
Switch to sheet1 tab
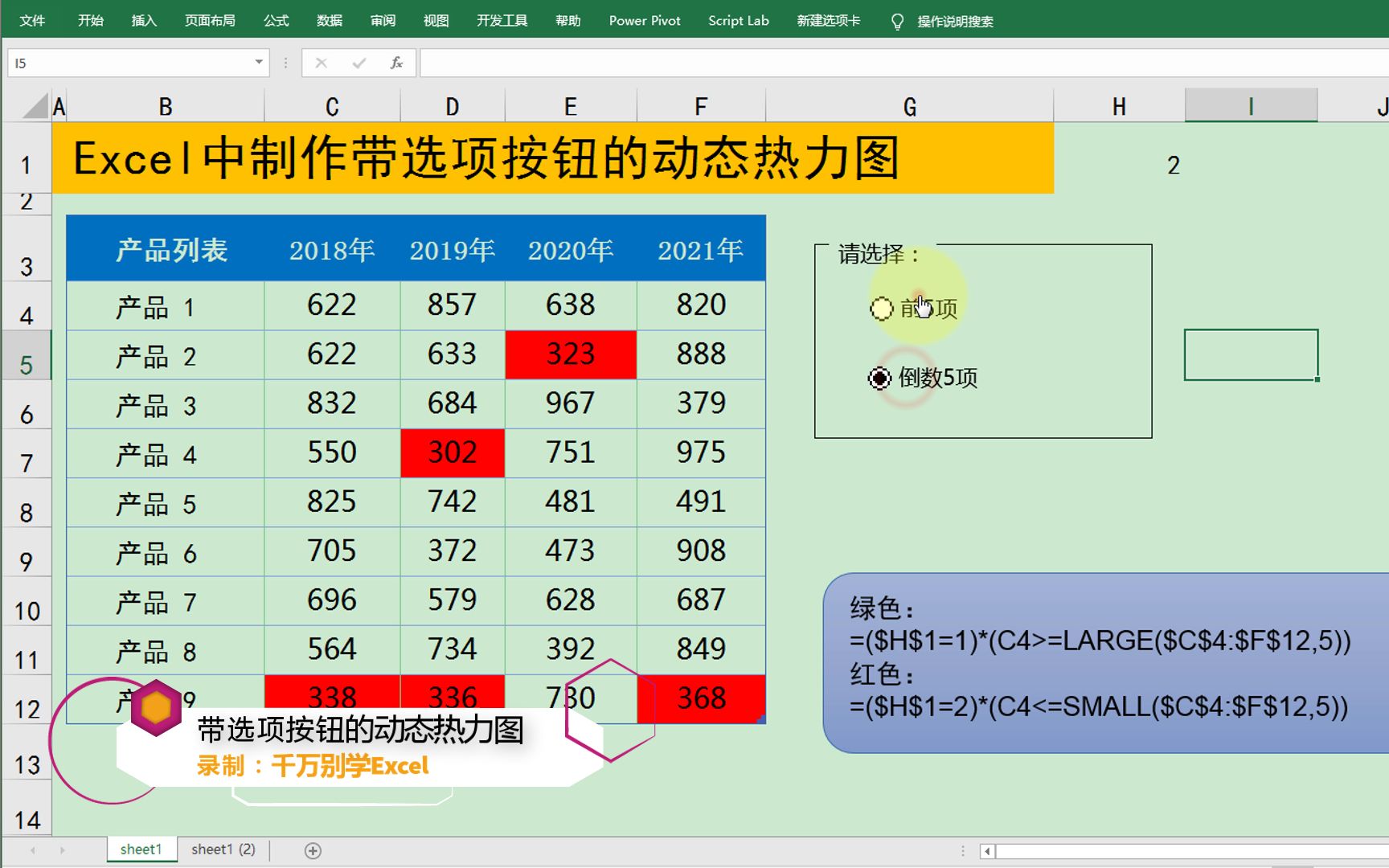pos(141,850)
